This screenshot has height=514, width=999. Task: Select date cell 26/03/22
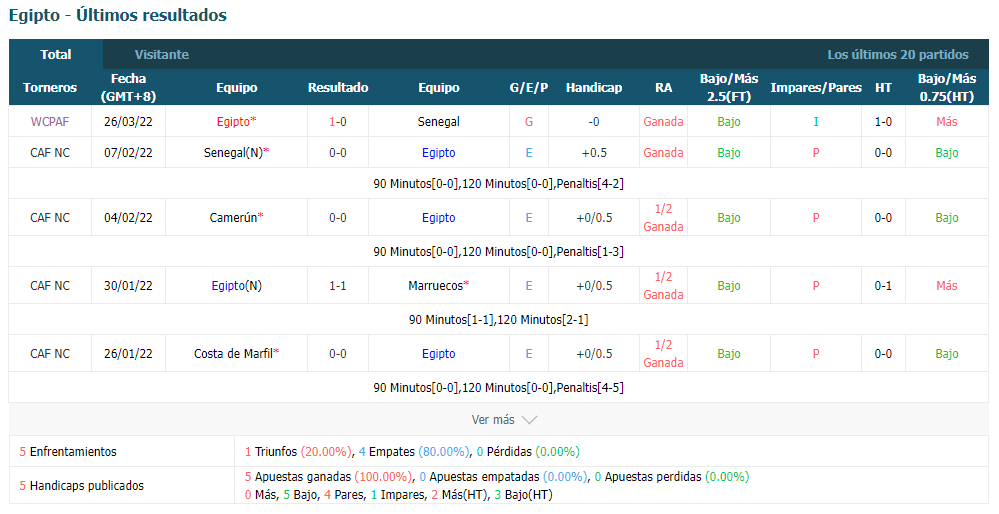pyautogui.click(x=128, y=121)
